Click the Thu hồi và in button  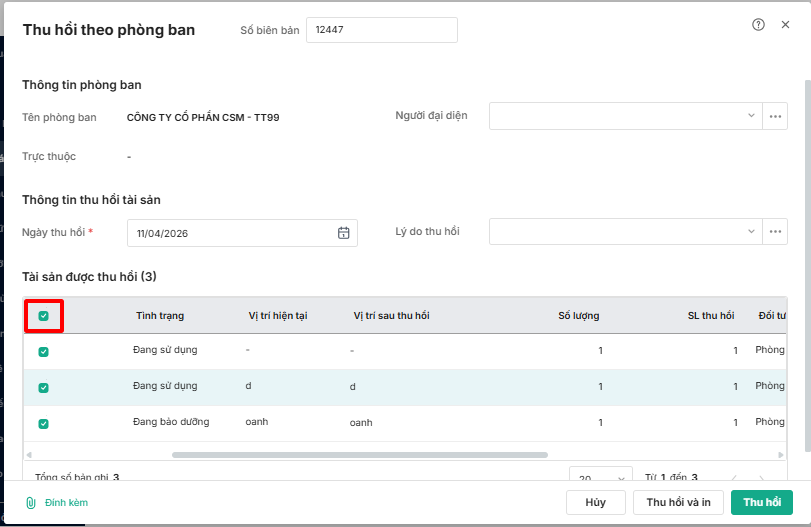coord(678,502)
